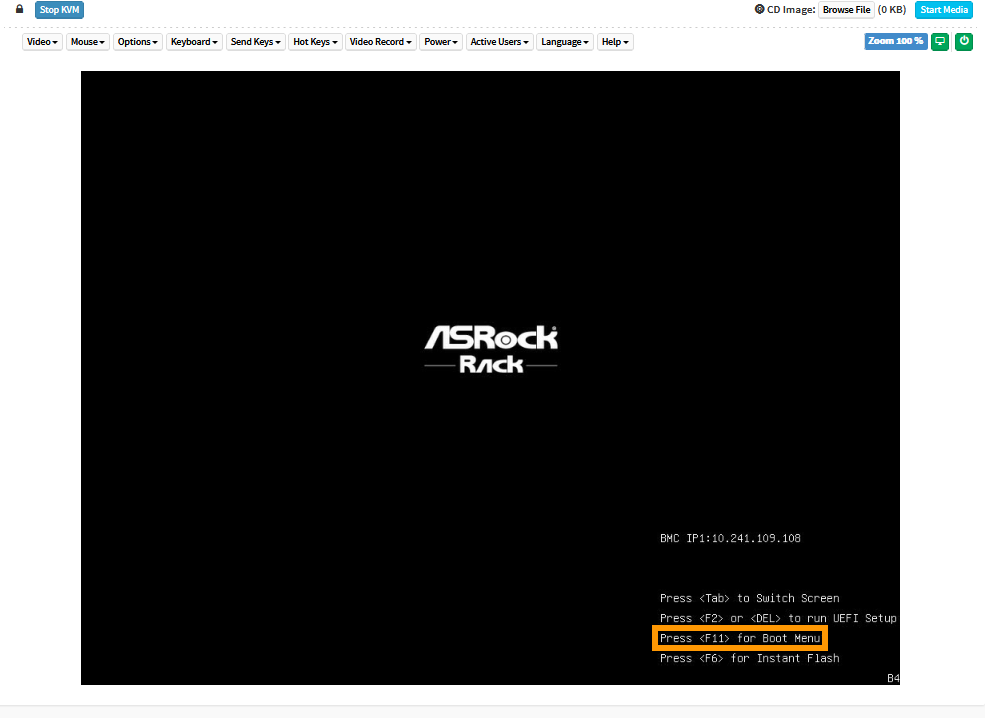Open the Send Keys menu
Screen dimensions: 985x718
[255, 42]
